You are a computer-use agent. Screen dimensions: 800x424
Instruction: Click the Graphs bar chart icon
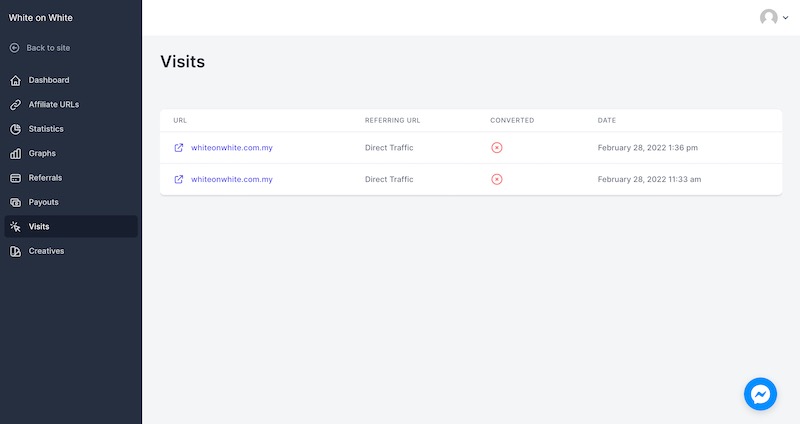(x=15, y=154)
